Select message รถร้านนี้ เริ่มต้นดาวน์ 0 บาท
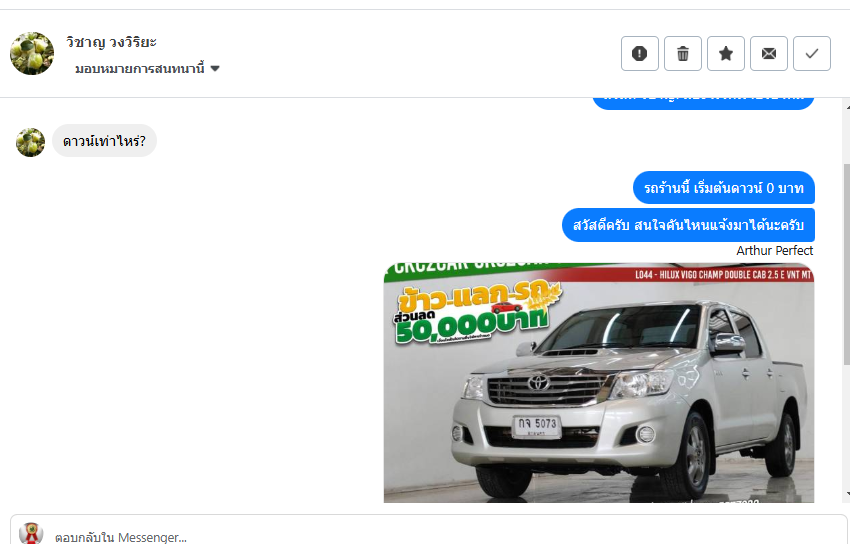 (724, 188)
